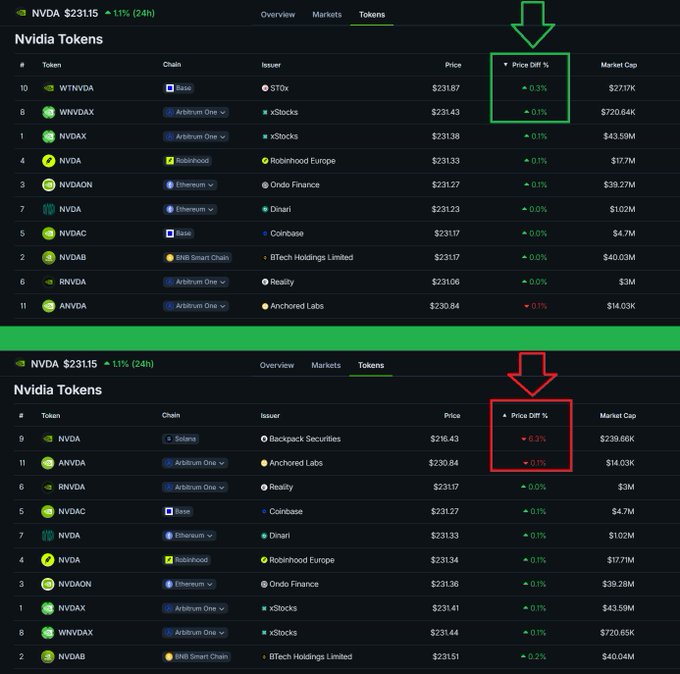680x674 pixels.
Task: Open Arbitrum One dropdown in RNVDA $231.06 row
Action: coord(196,282)
